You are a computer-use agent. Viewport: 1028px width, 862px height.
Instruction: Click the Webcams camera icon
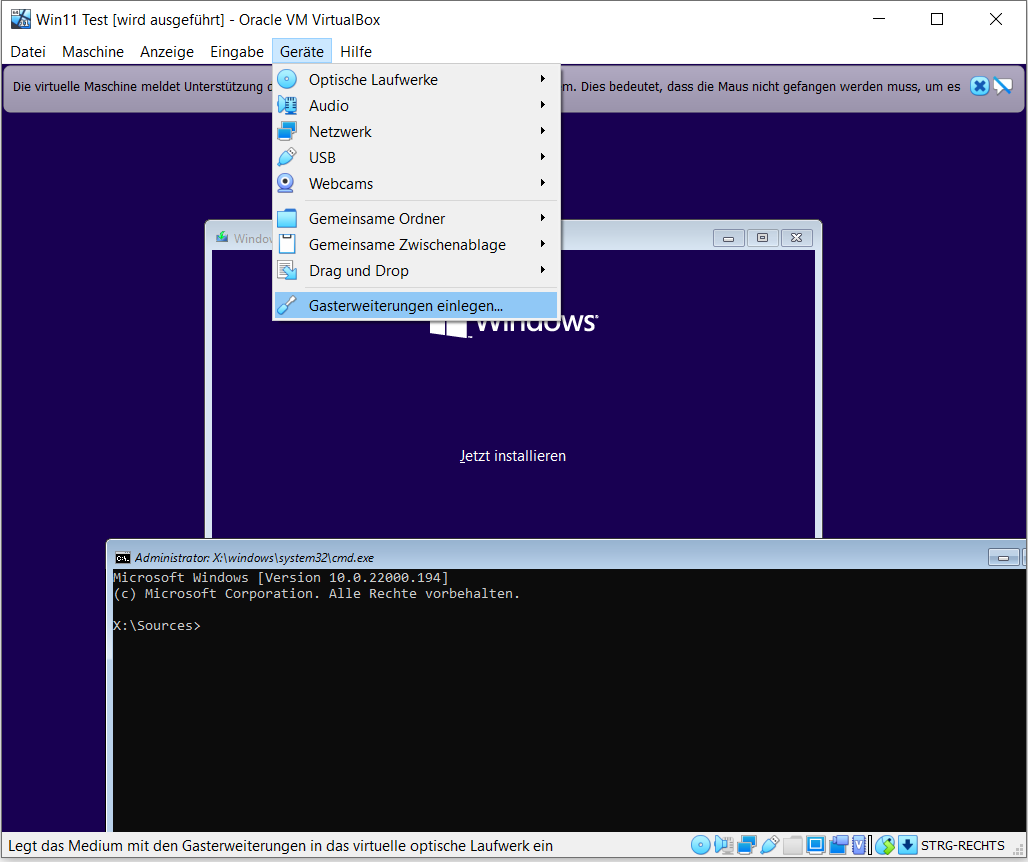click(286, 184)
